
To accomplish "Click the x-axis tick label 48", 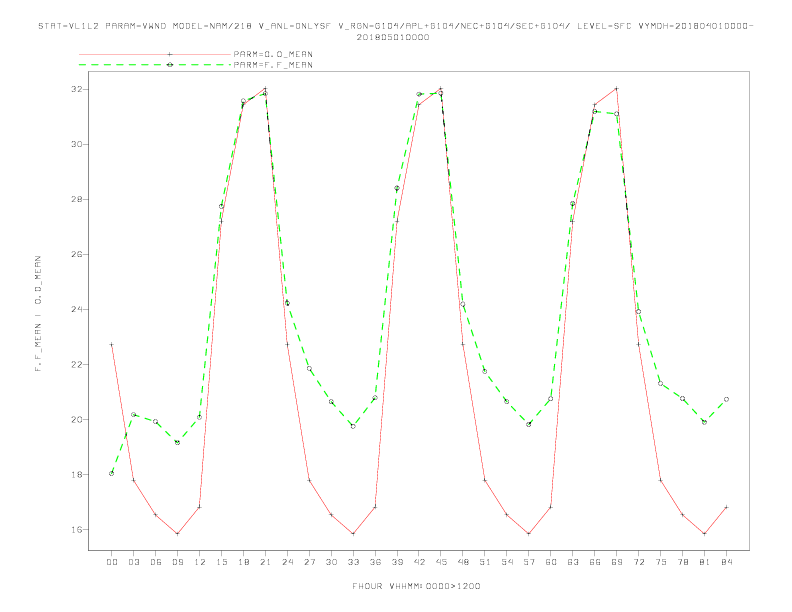I will tap(463, 562).
